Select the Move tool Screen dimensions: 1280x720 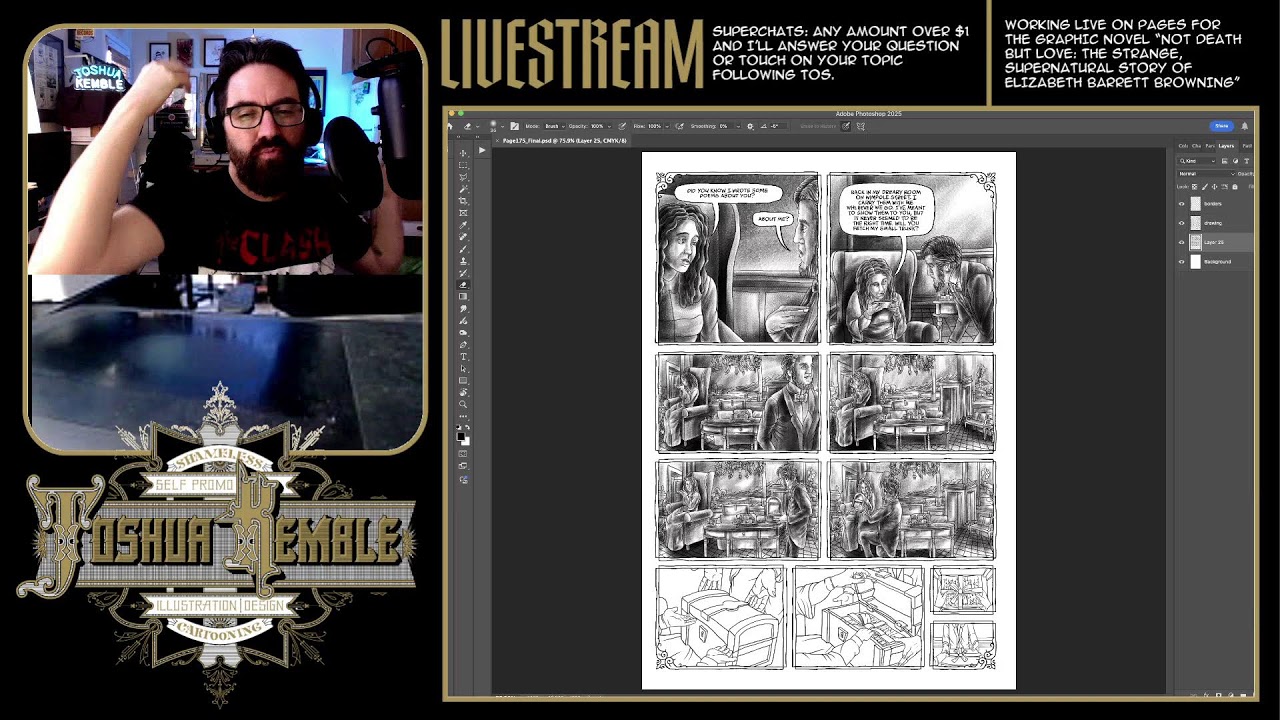(463, 152)
